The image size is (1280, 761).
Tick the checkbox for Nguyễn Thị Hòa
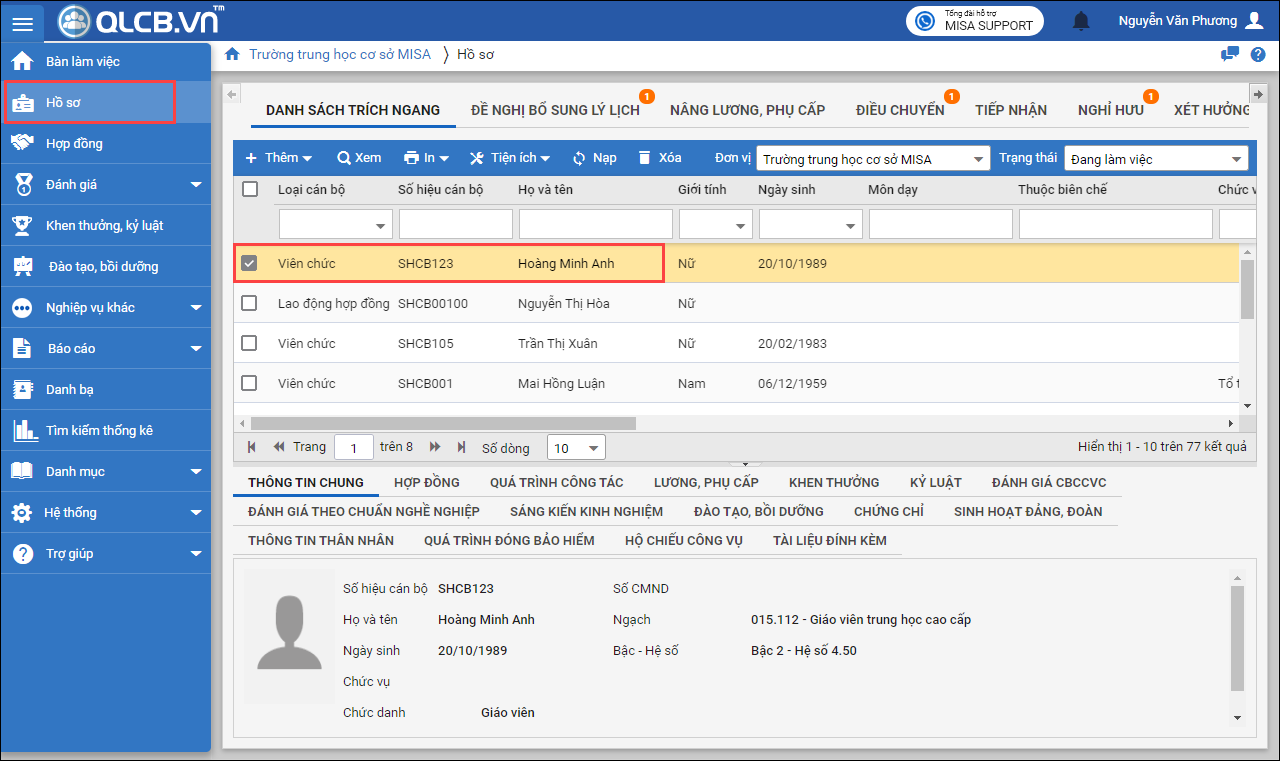click(250, 303)
